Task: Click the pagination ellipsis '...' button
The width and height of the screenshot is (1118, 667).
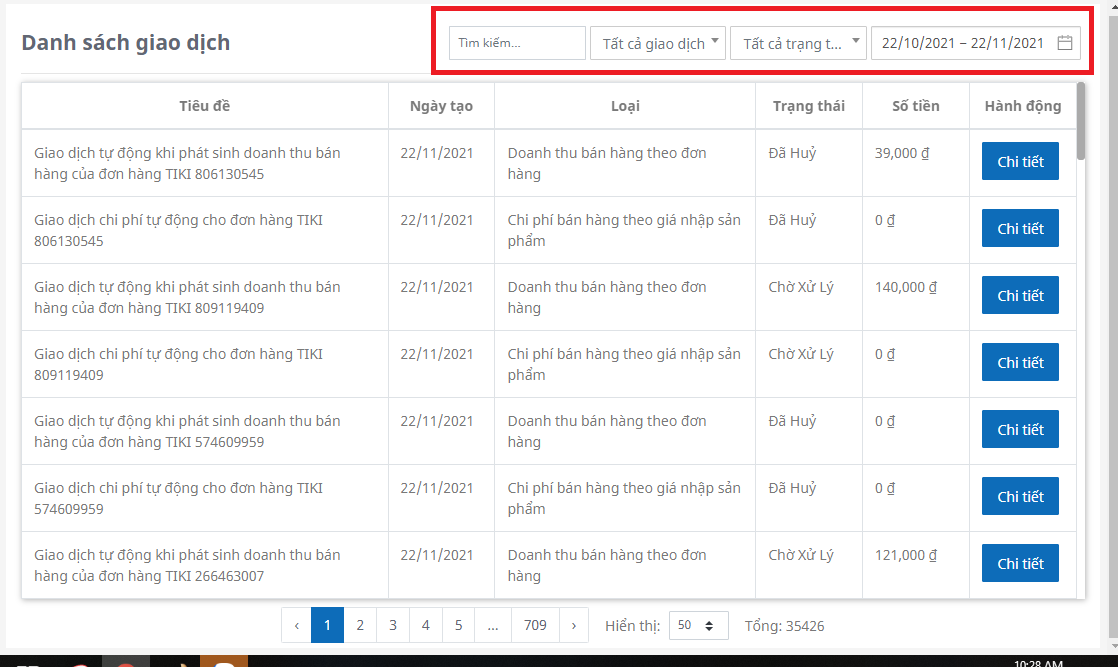Action: pos(492,625)
